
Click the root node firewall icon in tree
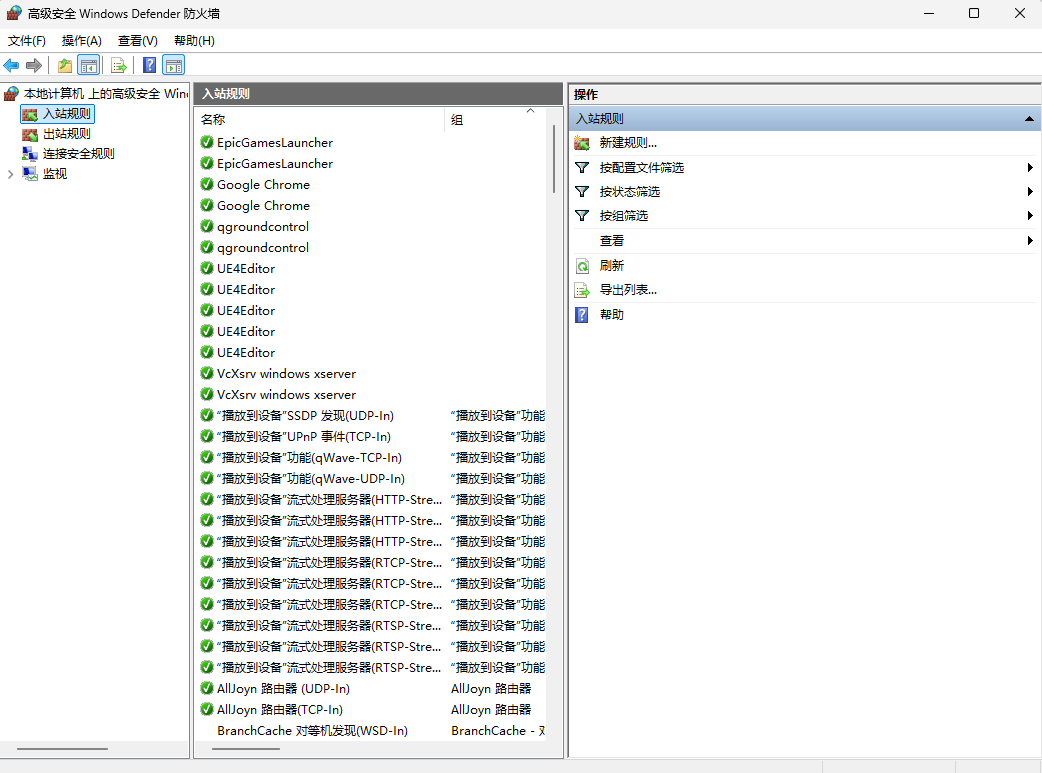(11, 94)
